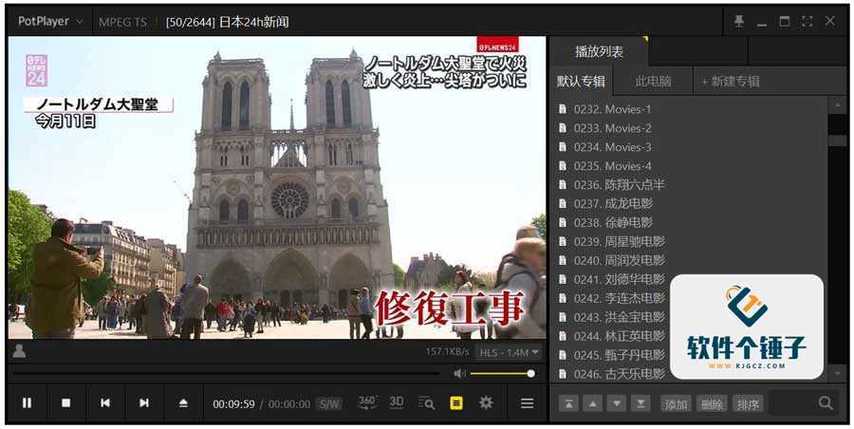Click the 排序 button
Screen dimensions: 854x429
tap(747, 404)
